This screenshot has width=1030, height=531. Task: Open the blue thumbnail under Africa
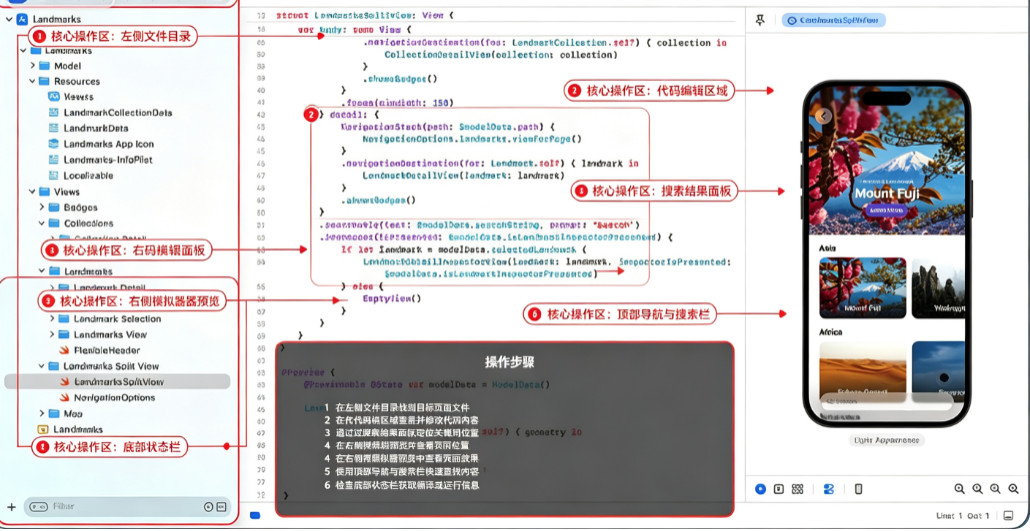[939, 371]
